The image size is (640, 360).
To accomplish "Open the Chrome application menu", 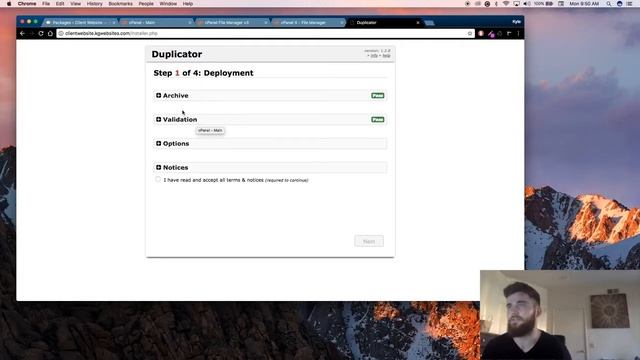I will 27,4.
